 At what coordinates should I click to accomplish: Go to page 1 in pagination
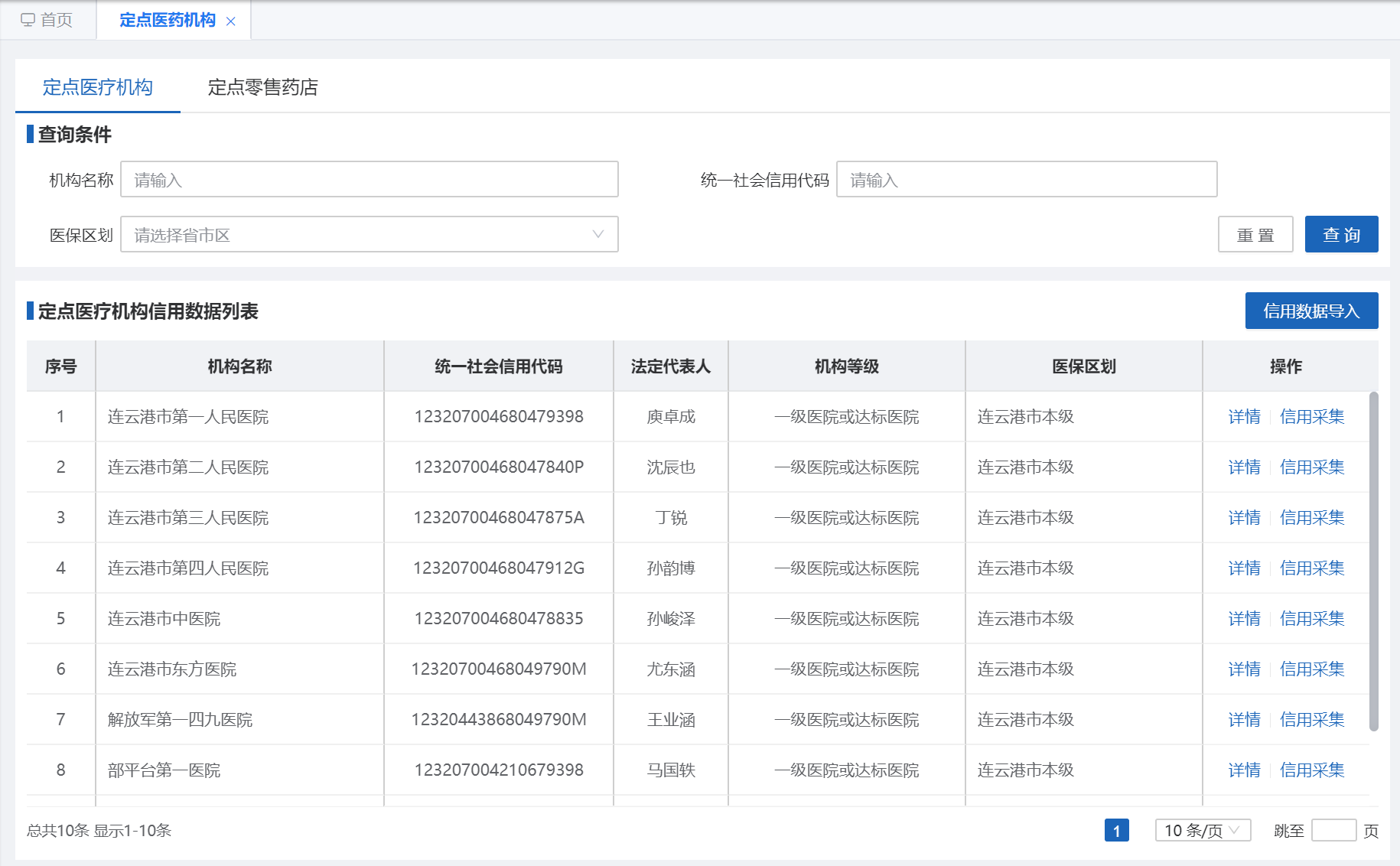pos(1117,830)
